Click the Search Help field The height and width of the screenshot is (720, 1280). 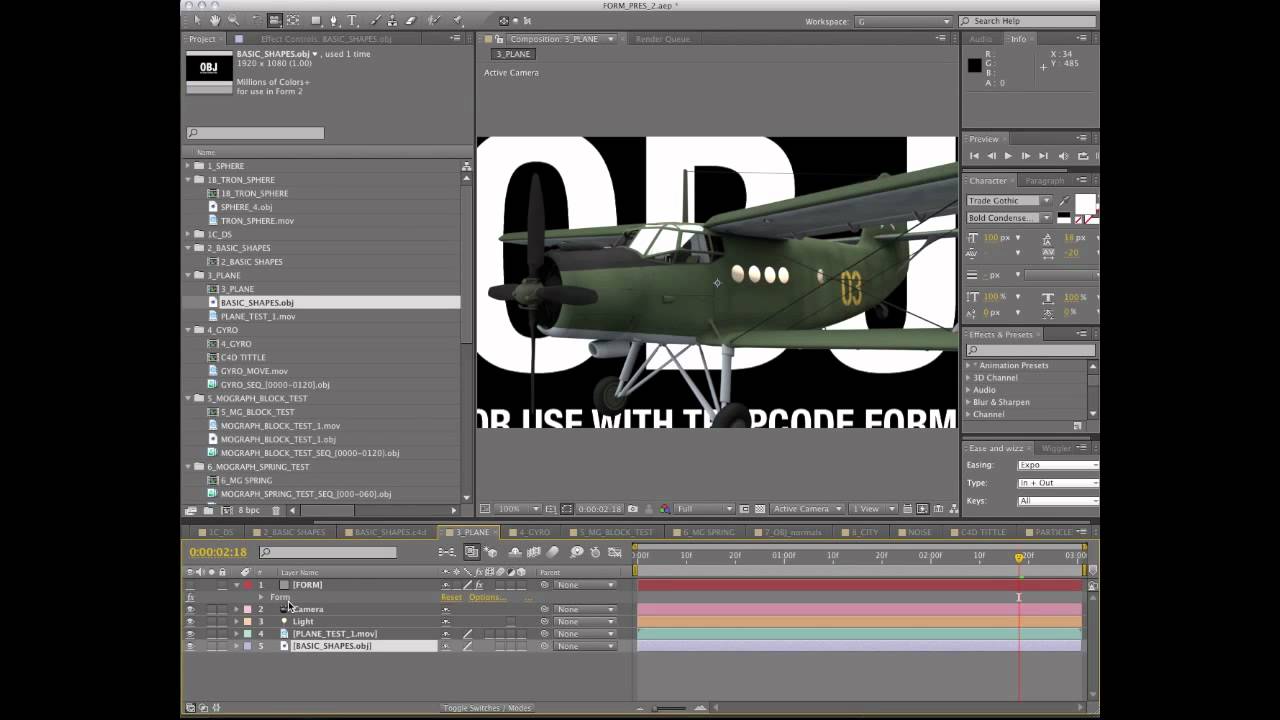pyautogui.click(x=1029, y=21)
